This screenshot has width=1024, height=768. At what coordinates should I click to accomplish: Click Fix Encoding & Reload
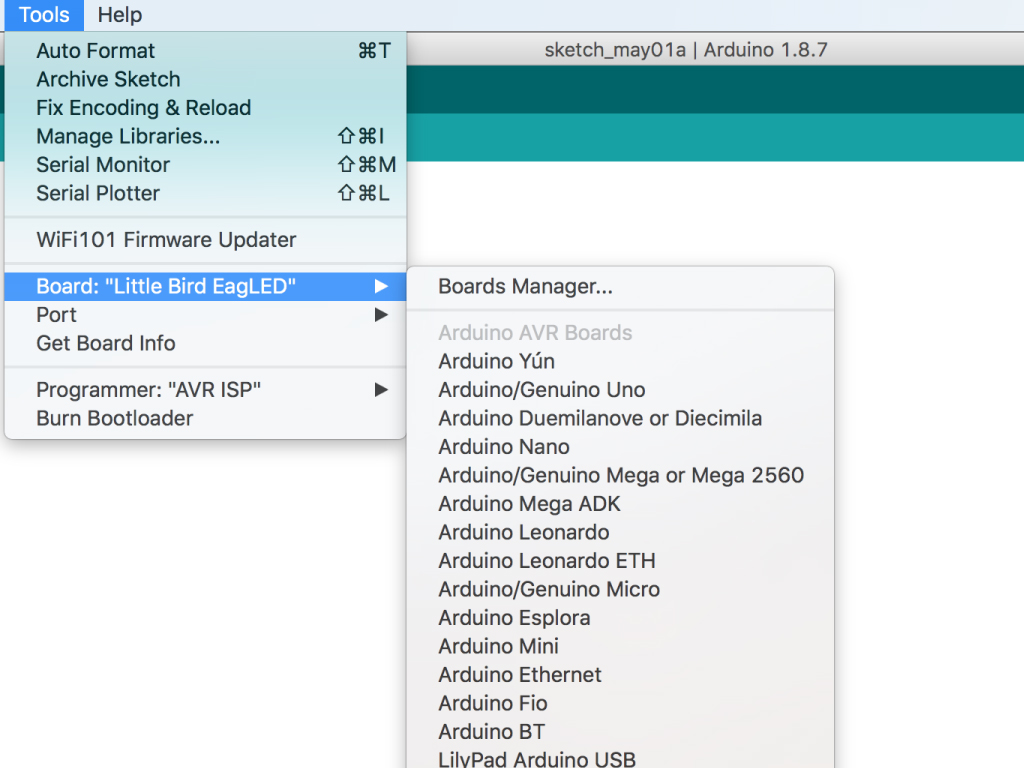coord(205,108)
